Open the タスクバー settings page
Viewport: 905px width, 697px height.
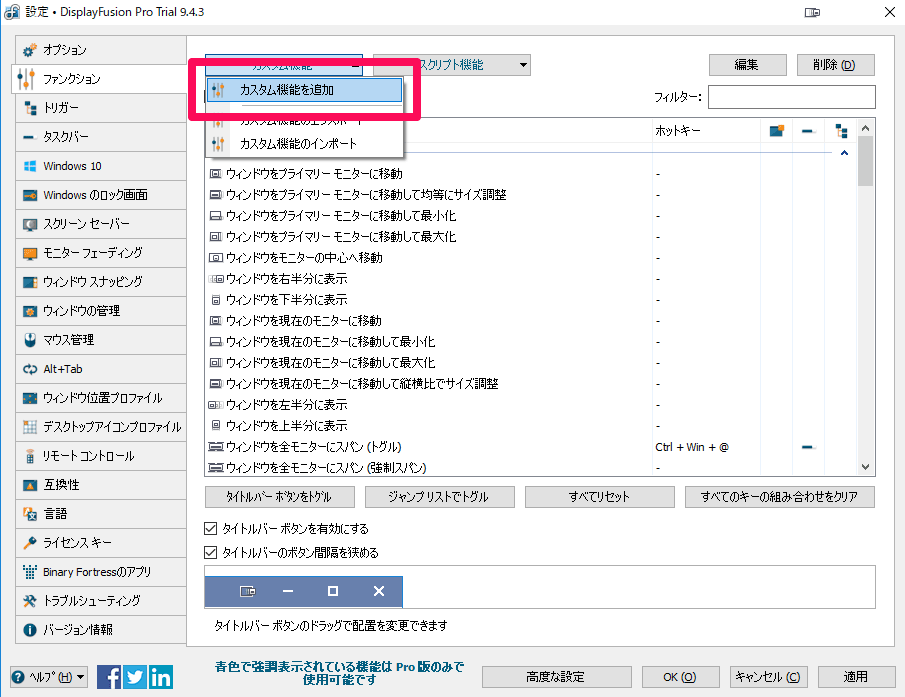point(101,137)
